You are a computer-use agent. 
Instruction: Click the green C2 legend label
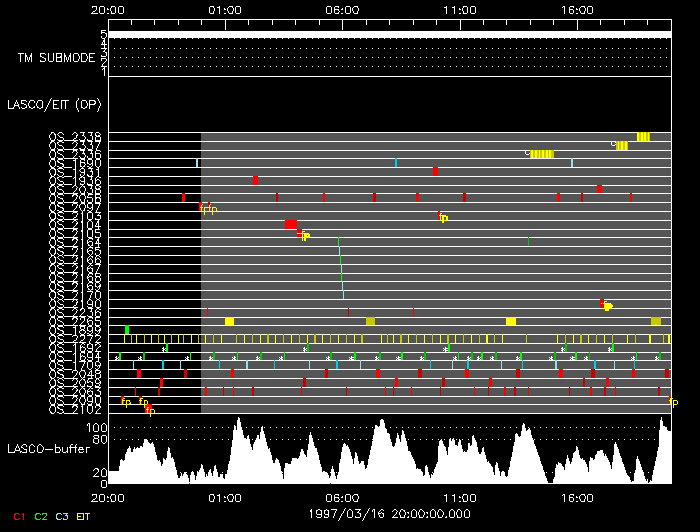point(41,516)
